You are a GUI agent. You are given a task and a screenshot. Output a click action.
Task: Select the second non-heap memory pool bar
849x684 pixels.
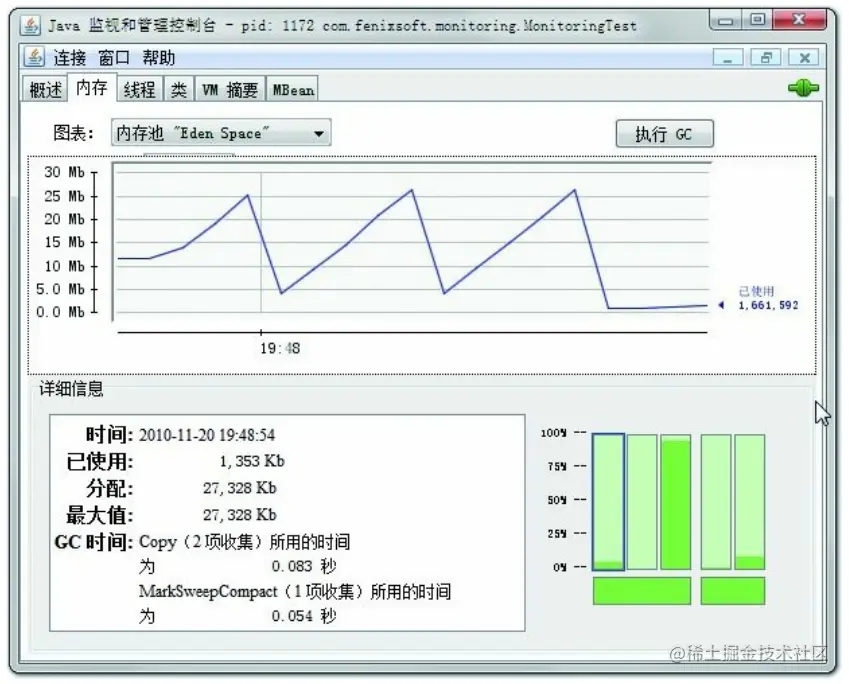pos(750,501)
